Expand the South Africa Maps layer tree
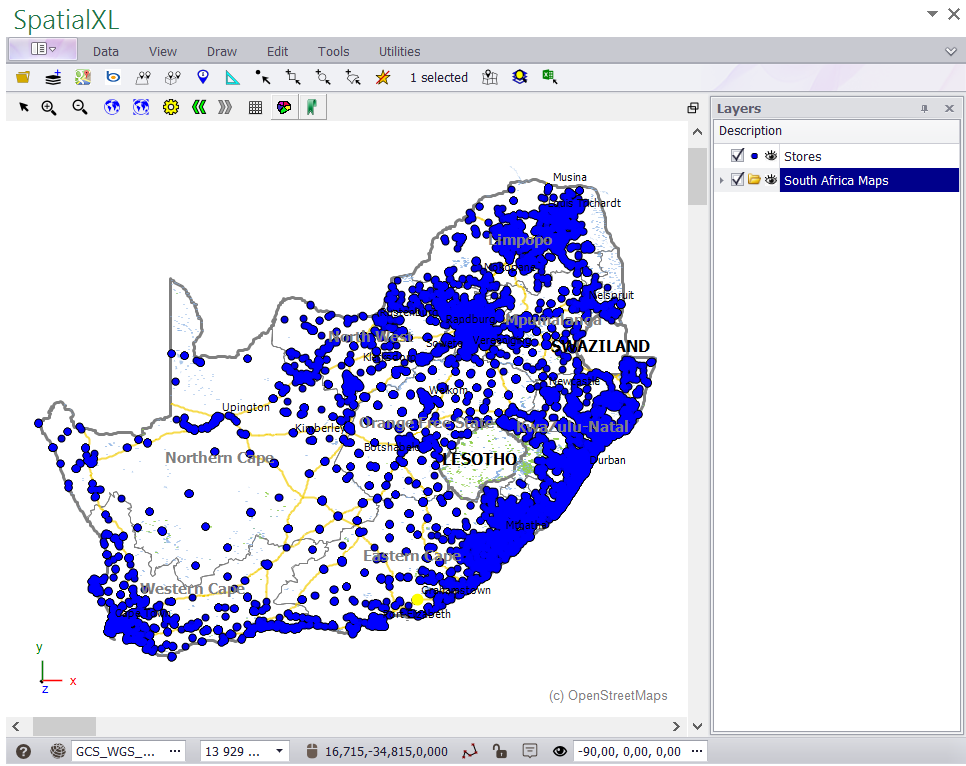Image resolution: width=966 pixels, height=766 pixels. pos(721,180)
